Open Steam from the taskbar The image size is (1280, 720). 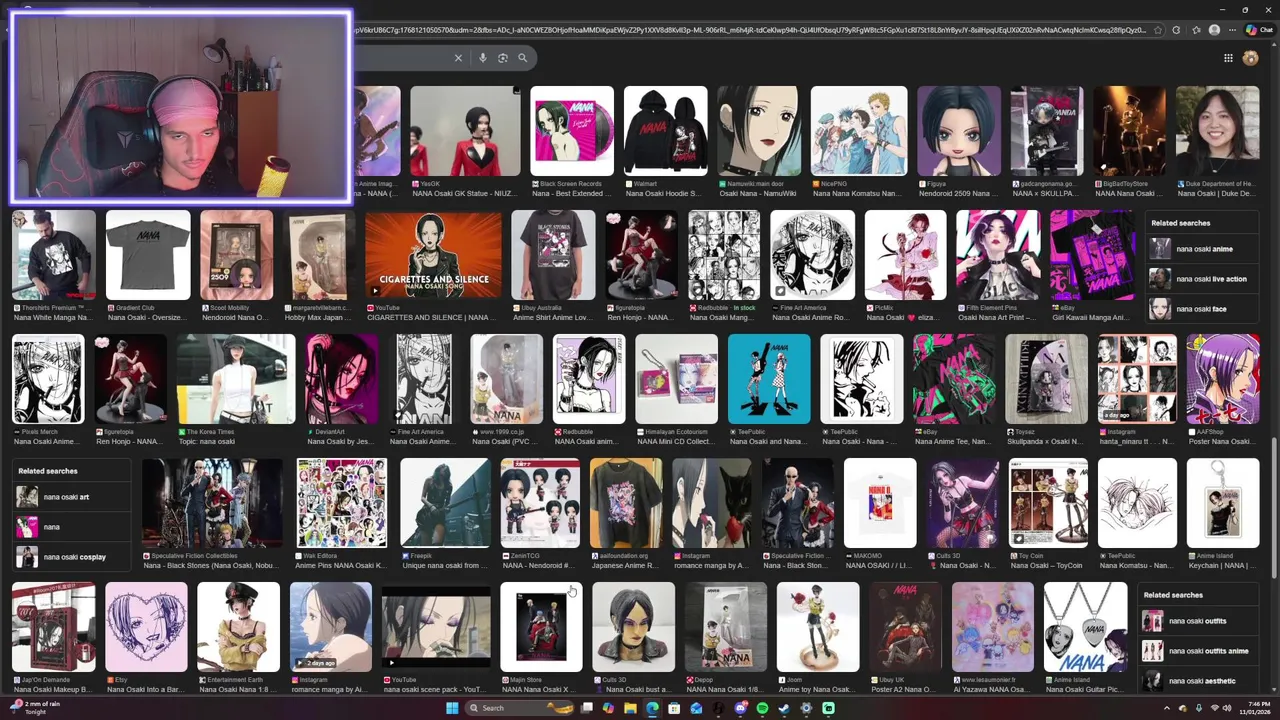click(x=784, y=708)
